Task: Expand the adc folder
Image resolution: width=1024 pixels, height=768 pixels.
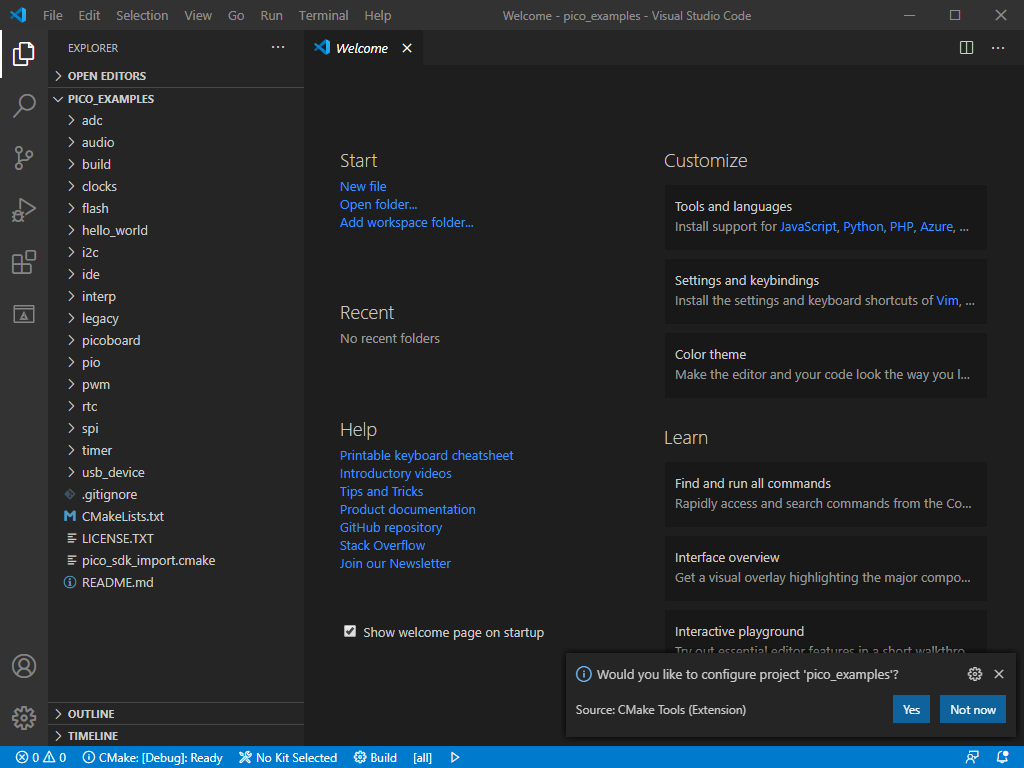Action: pos(176,120)
